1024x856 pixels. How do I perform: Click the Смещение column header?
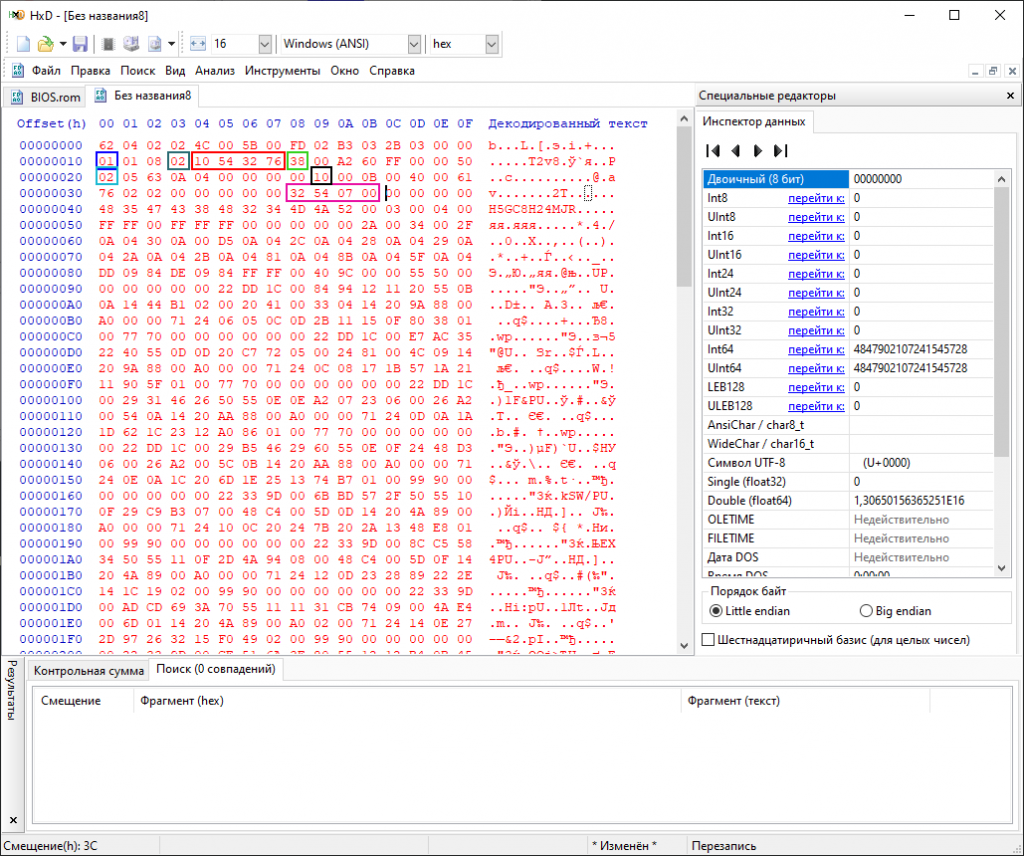coord(83,701)
